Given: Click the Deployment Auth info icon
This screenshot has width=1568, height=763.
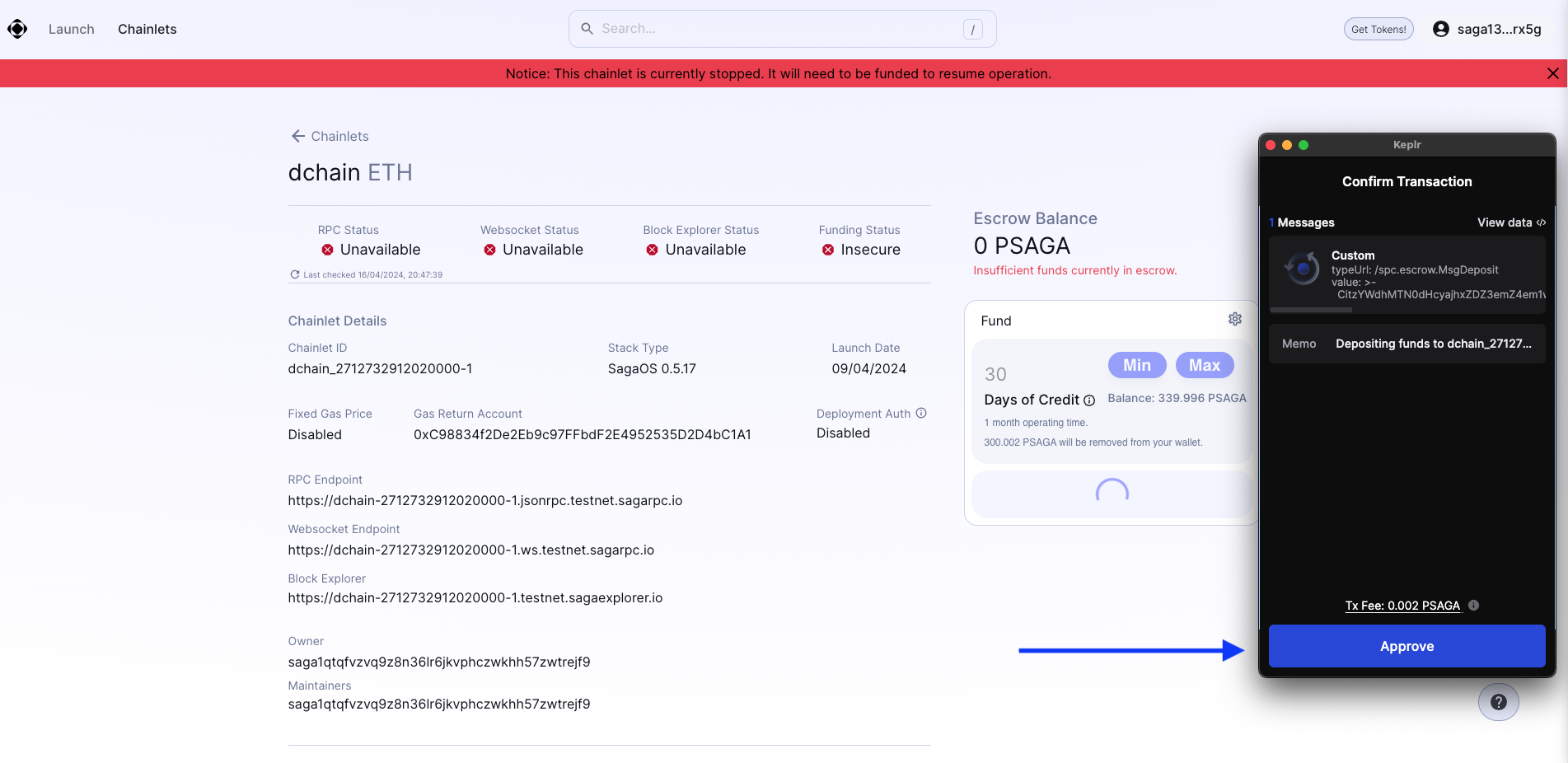Looking at the screenshot, I should [x=921, y=413].
